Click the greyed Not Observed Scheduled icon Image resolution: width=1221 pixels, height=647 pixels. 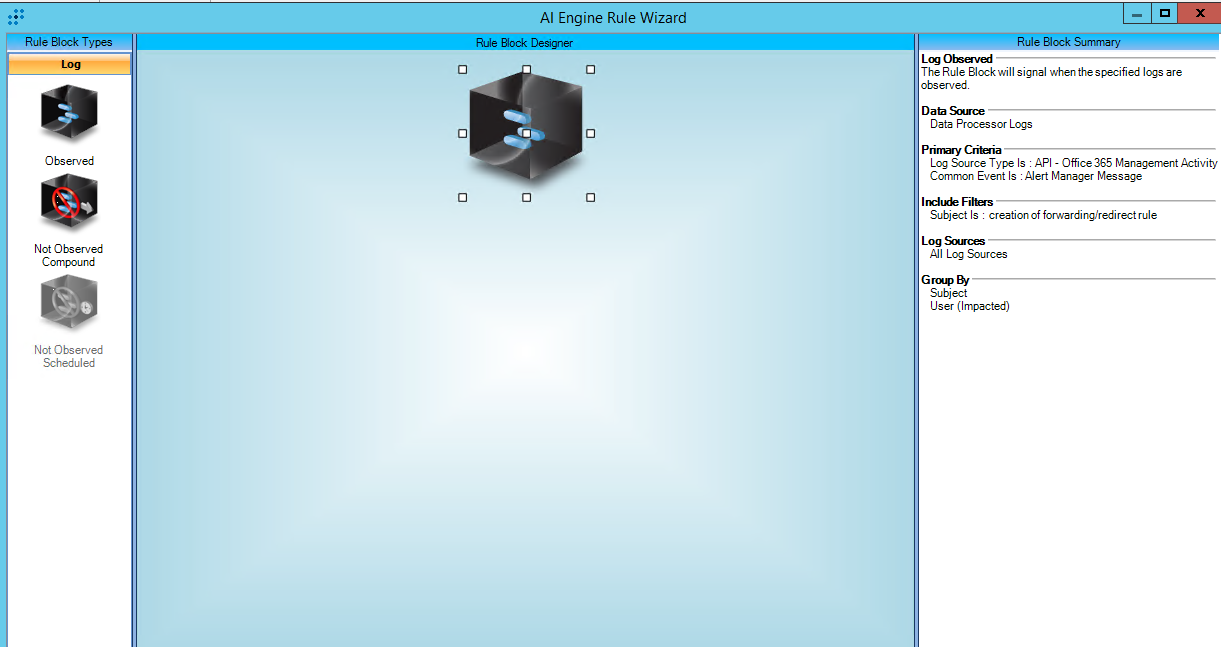[x=69, y=303]
